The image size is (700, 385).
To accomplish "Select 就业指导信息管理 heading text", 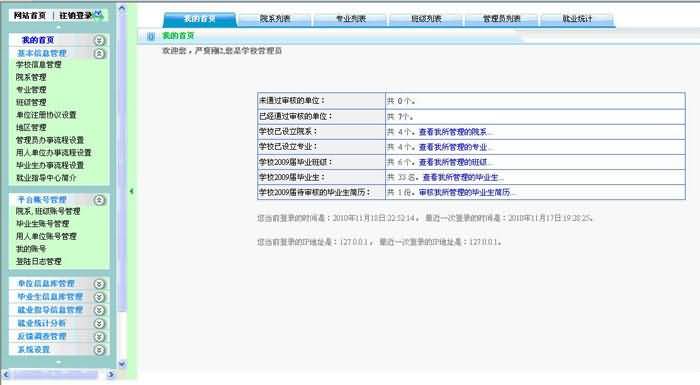I will point(50,310).
